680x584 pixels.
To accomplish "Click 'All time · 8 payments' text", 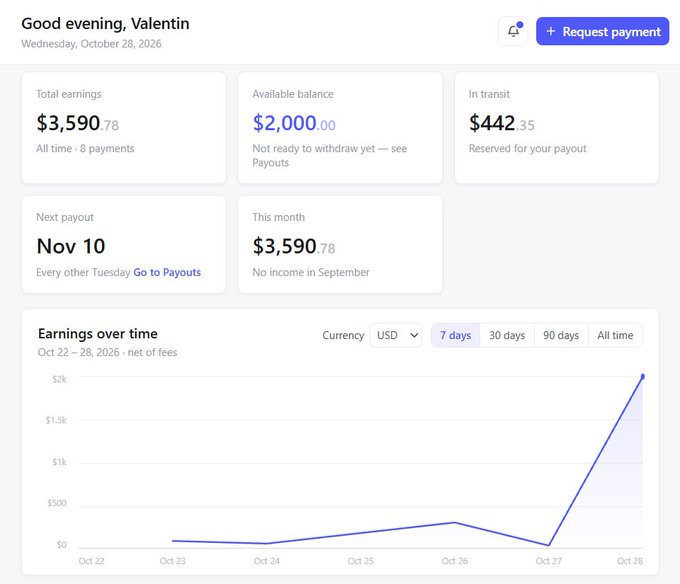I will [85, 149].
